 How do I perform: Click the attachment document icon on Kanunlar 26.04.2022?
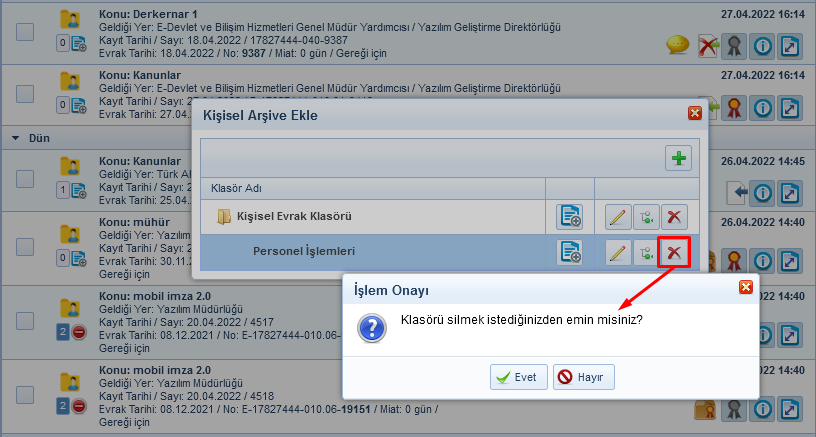coord(79,190)
